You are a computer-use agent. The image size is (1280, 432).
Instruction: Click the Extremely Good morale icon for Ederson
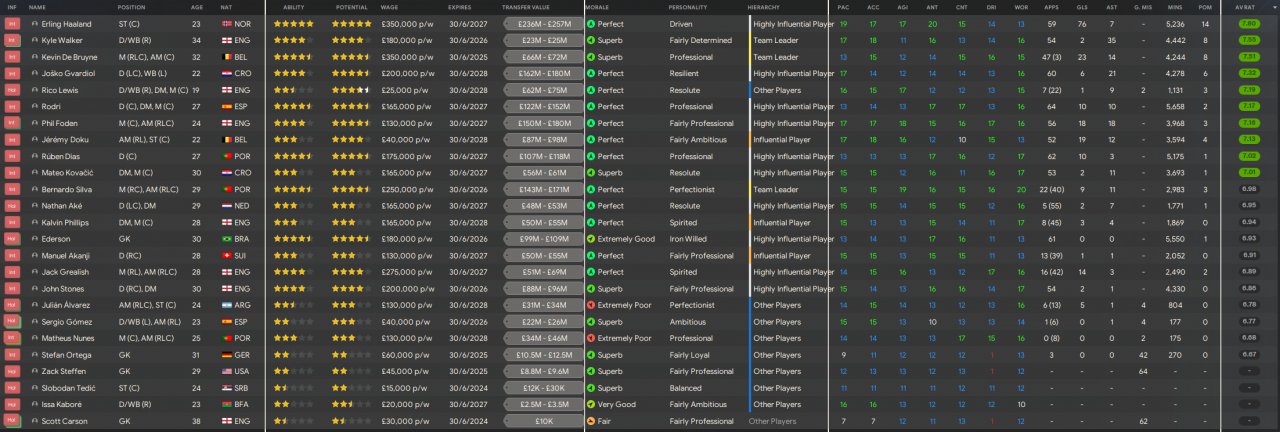591,239
